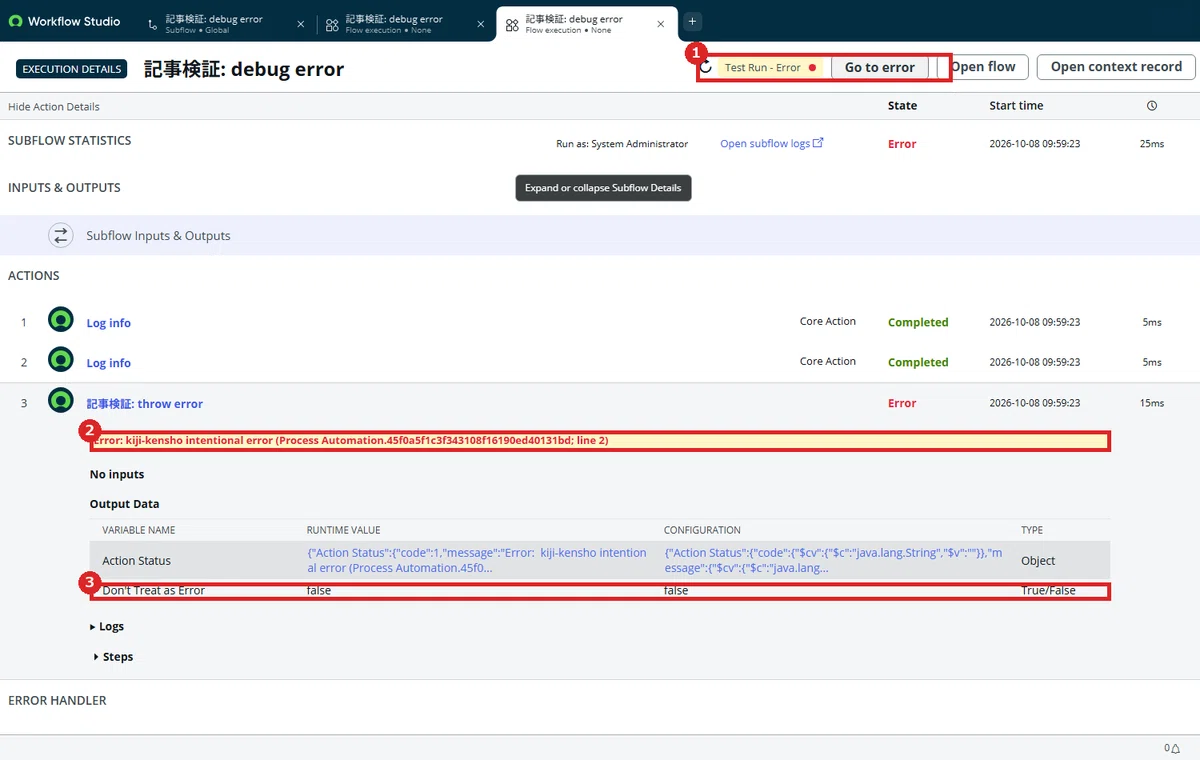Expand the Steps section
Viewport: 1200px width, 760px height.
pos(113,657)
